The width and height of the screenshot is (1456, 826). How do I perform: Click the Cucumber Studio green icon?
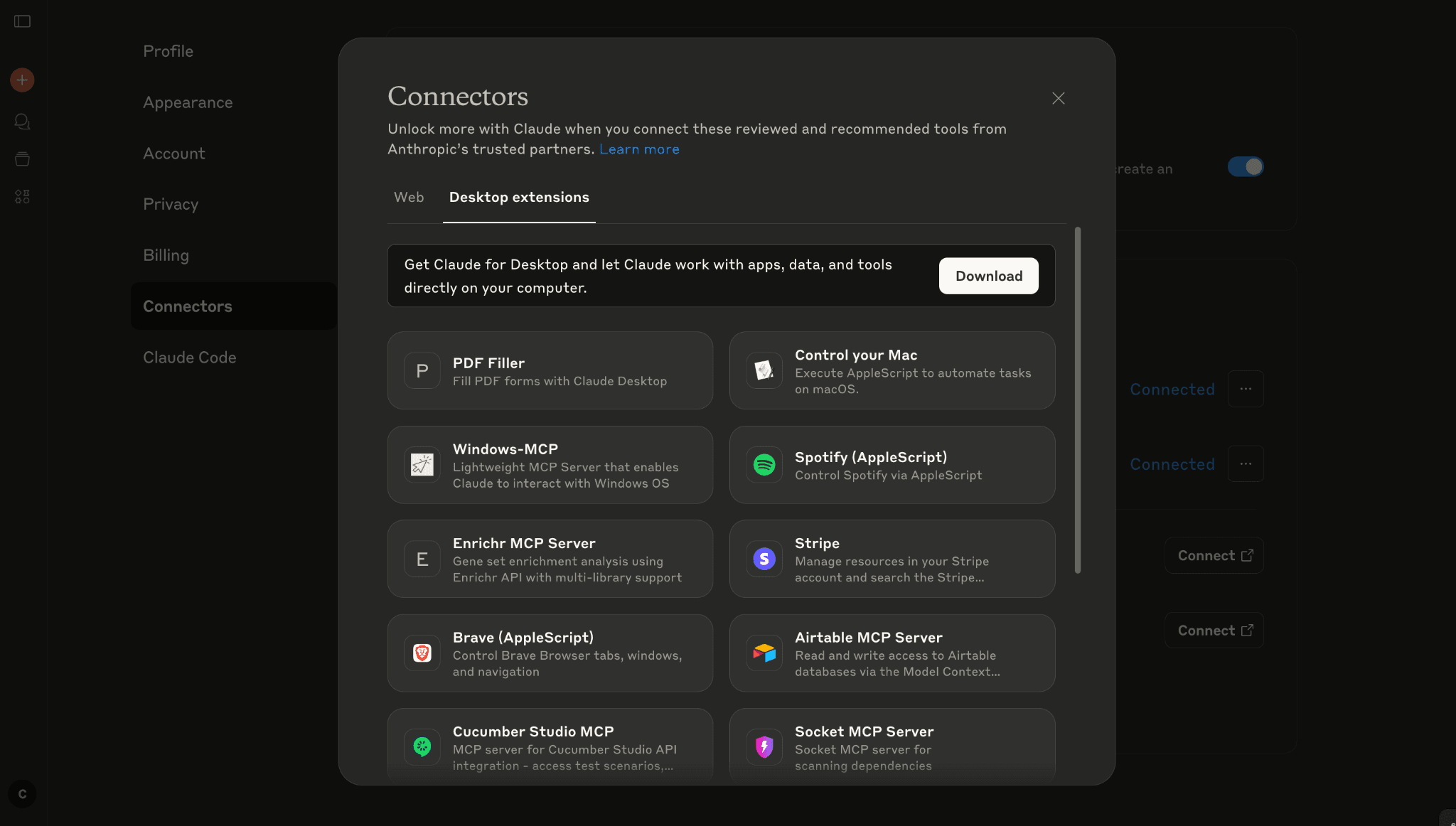pyautogui.click(x=422, y=746)
